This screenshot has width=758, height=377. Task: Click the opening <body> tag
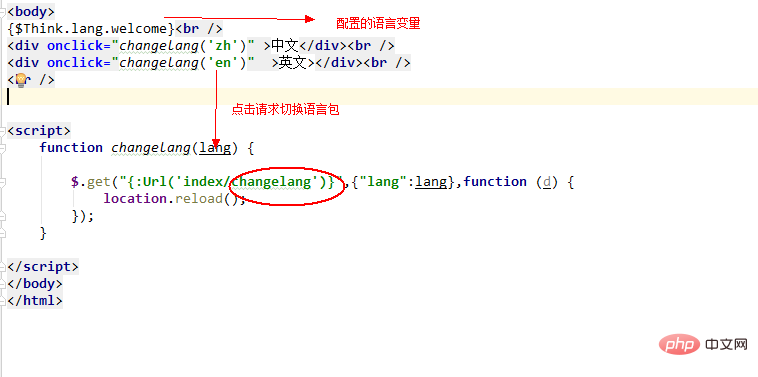(x=31, y=12)
